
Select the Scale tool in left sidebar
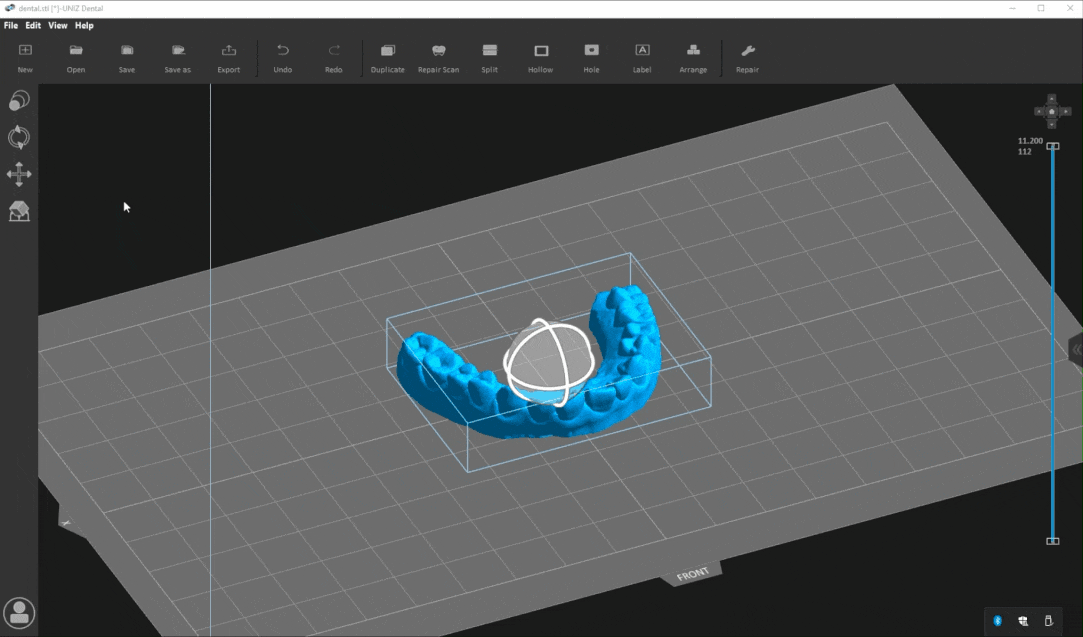[x=19, y=101]
